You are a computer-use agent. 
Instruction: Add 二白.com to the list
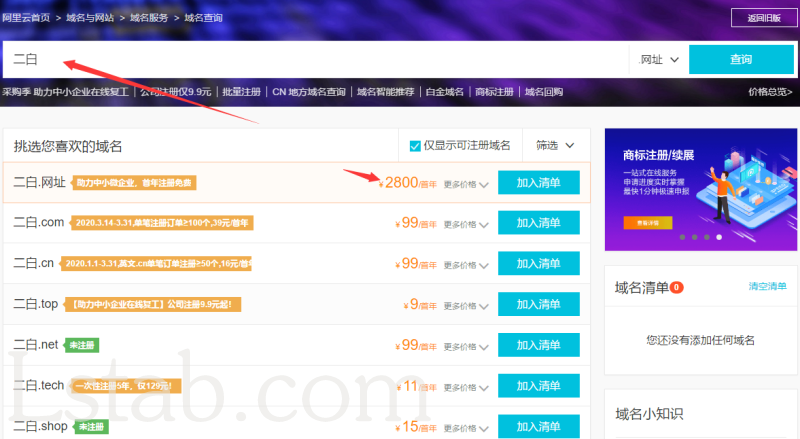tap(539, 223)
